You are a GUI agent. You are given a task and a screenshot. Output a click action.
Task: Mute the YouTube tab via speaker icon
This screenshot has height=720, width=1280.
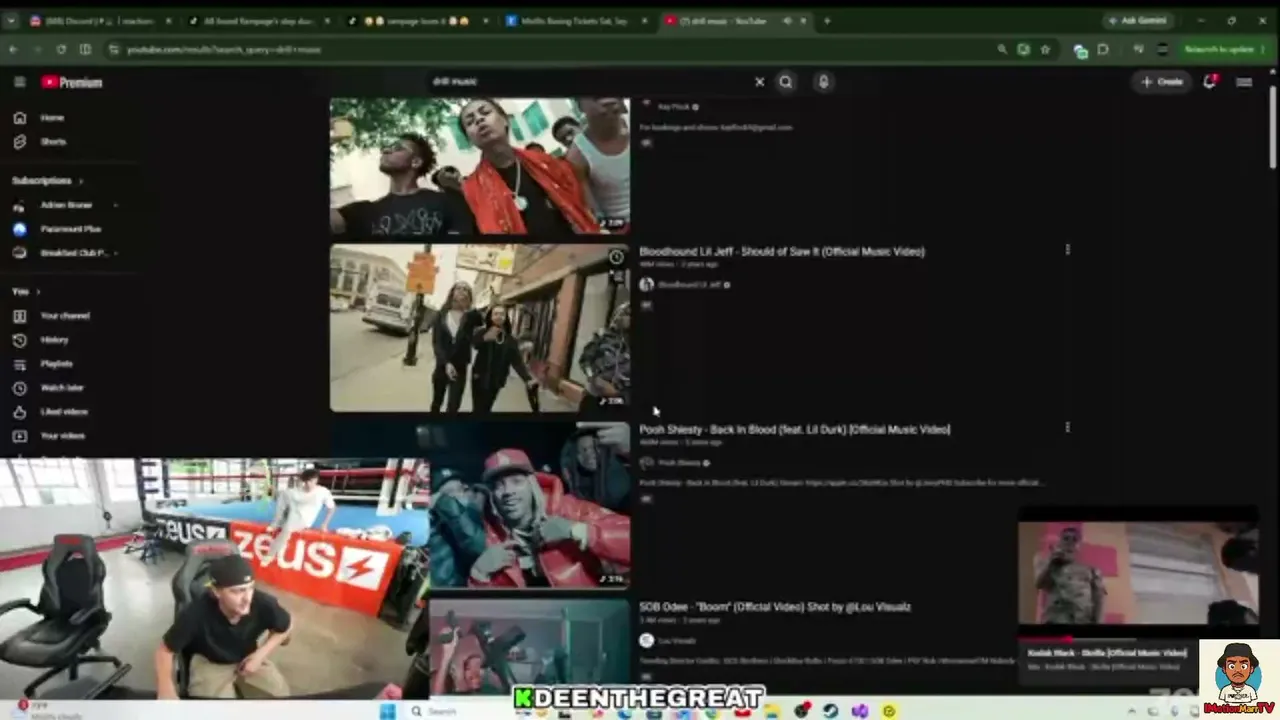787,21
